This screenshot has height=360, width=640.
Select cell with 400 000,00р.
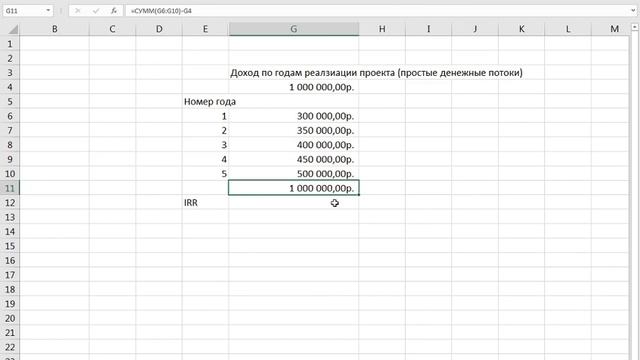coord(294,145)
